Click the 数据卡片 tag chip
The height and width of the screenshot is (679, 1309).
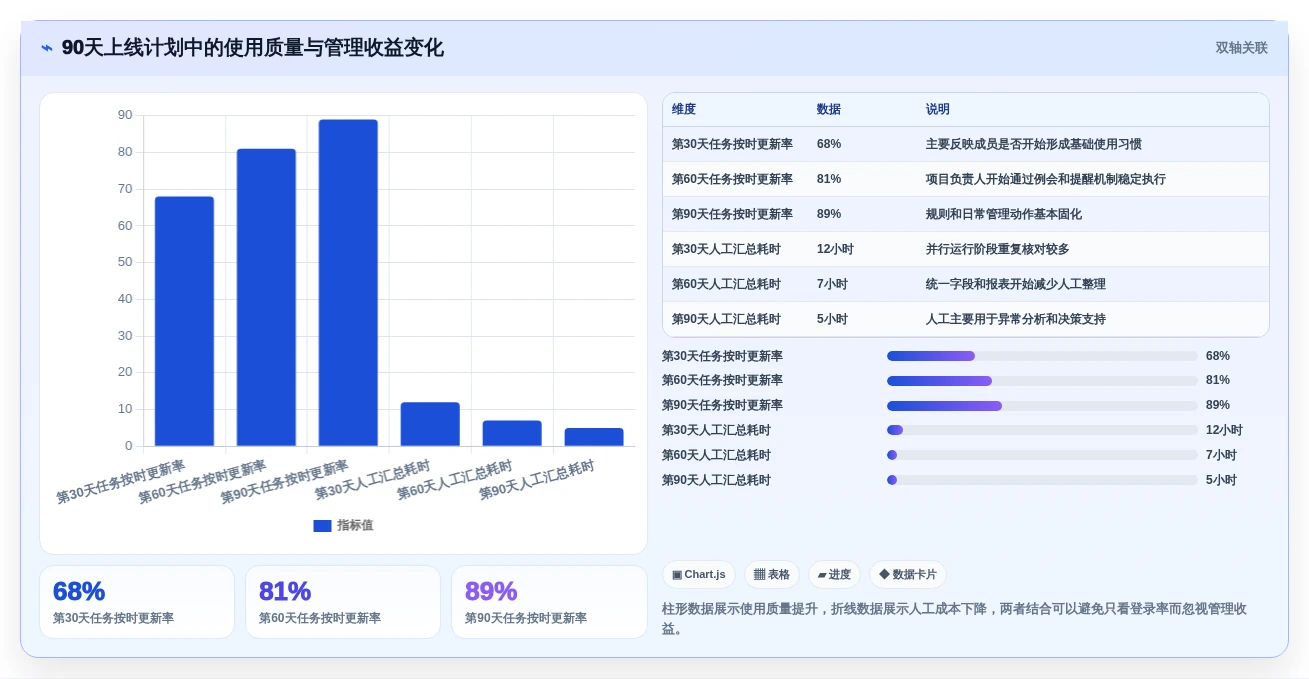[908, 575]
